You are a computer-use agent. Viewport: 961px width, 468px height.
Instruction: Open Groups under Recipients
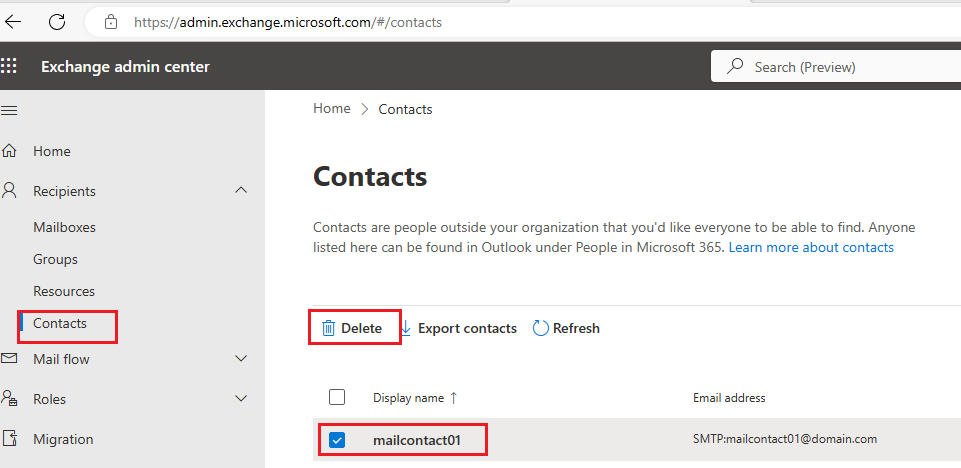point(55,259)
